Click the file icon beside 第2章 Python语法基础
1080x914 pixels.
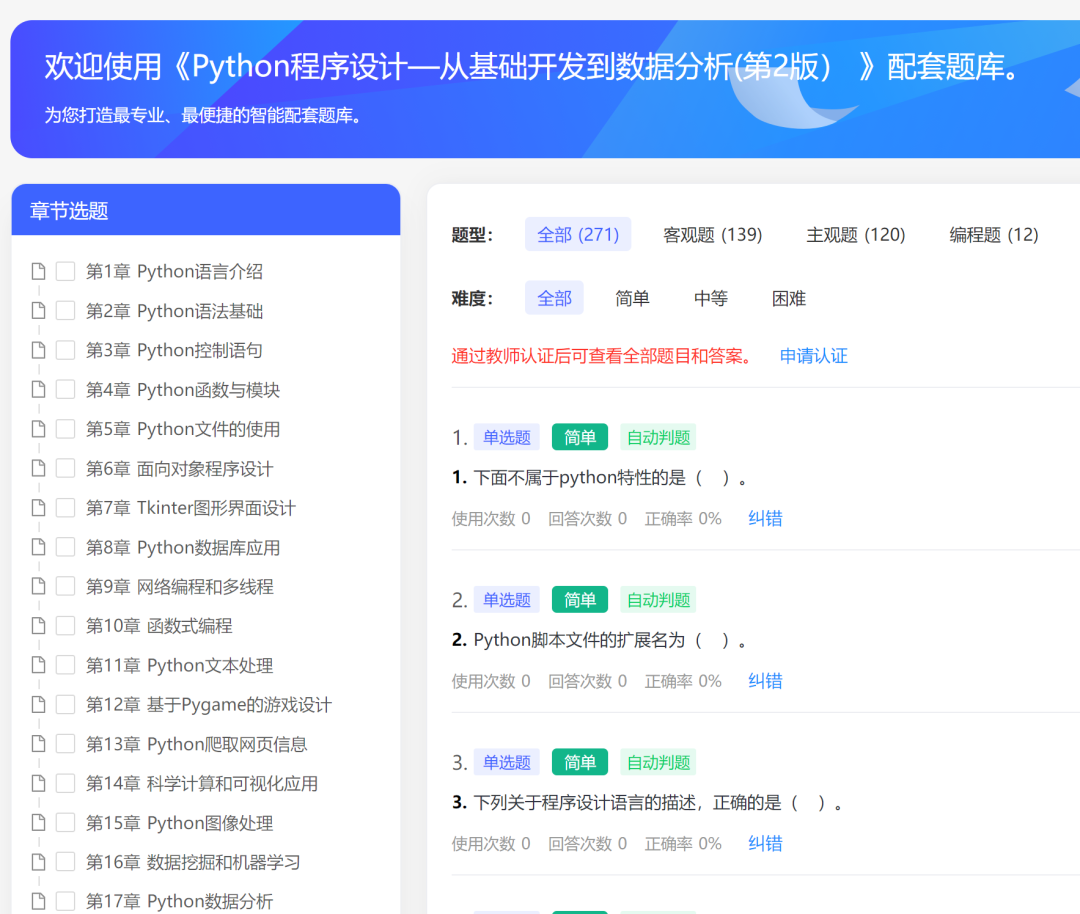tap(39, 311)
